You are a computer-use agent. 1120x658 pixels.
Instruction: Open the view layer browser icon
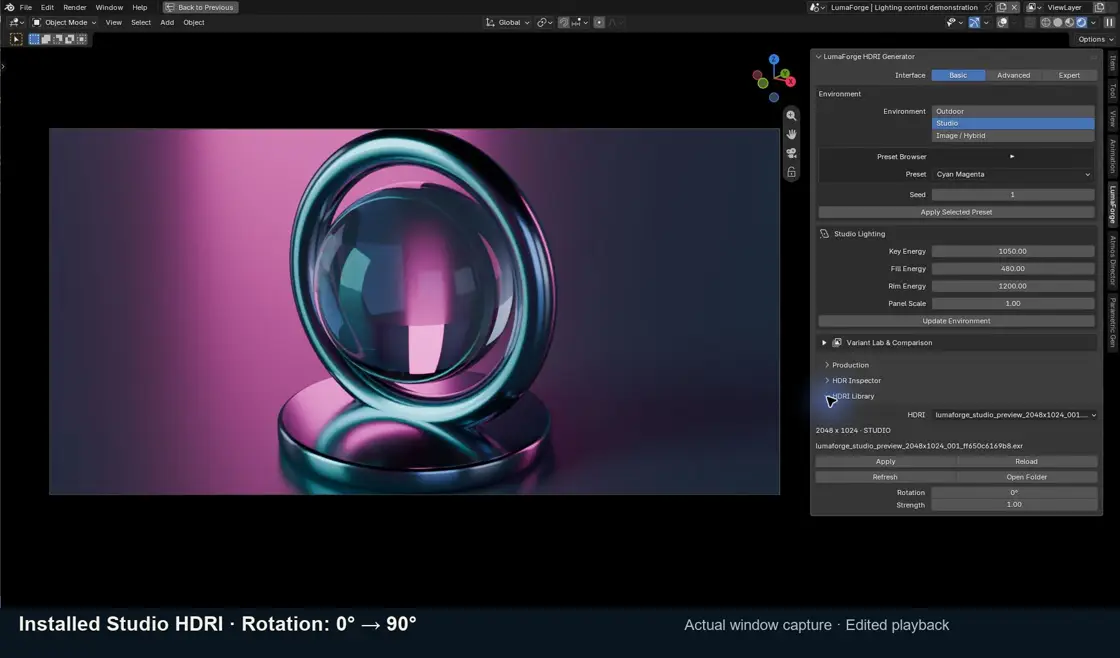(1034, 7)
